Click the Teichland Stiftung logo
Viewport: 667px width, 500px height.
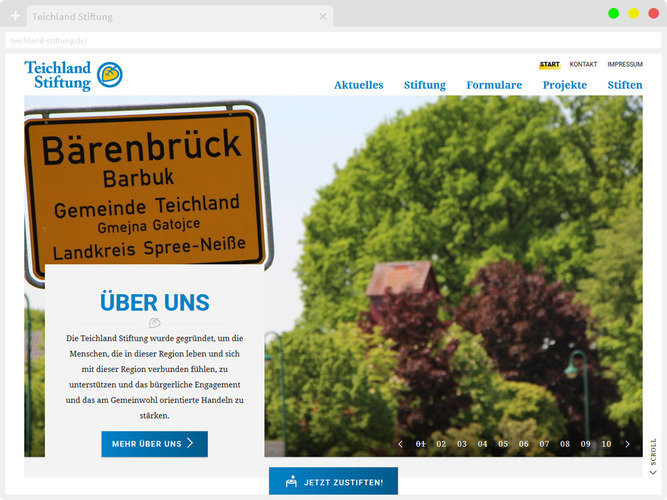tap(73, 75)
